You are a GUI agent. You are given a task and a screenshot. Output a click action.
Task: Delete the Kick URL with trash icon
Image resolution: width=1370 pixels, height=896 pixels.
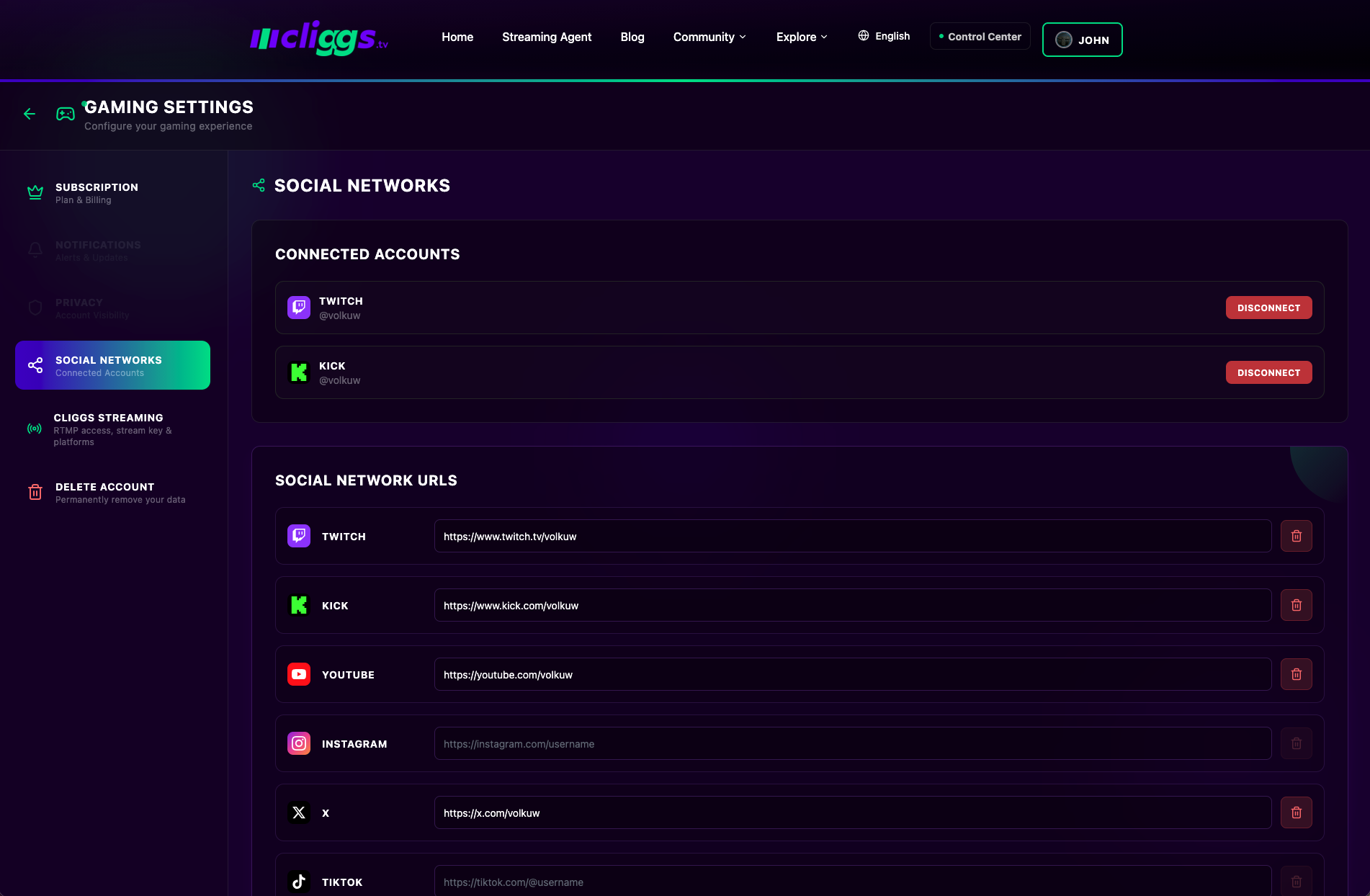(x=1297, y=605)
